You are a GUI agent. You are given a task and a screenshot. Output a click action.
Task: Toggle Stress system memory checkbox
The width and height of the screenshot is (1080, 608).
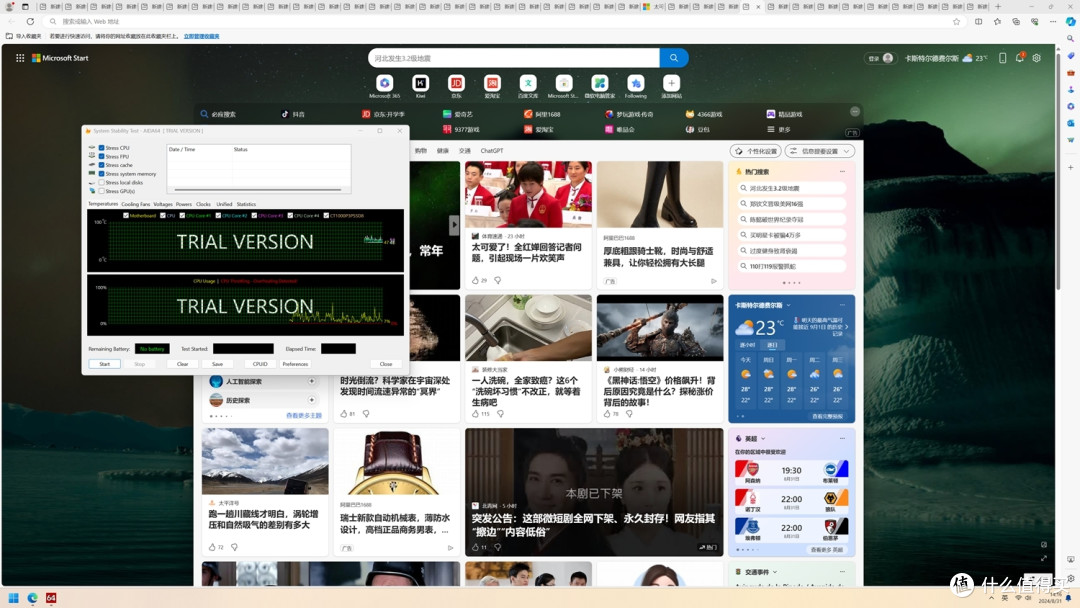101,174
